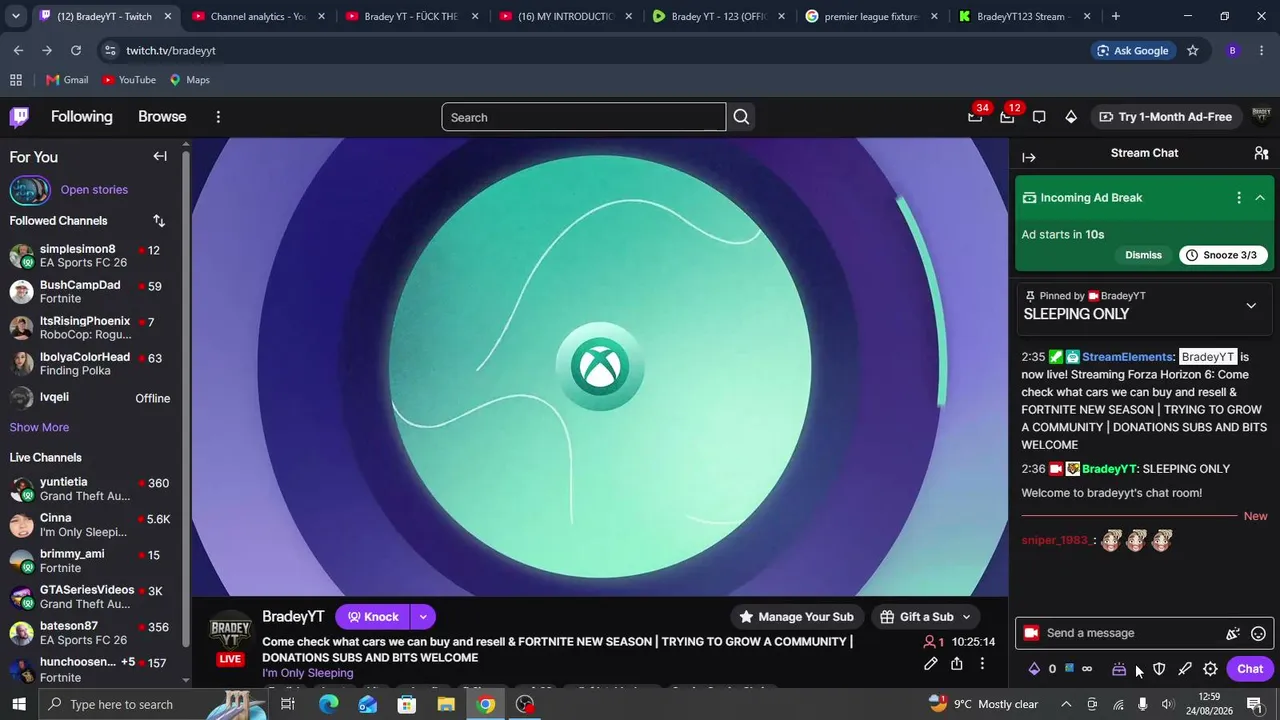Image resolution: width=1280 pixels, height=720 pixels.
Task: Click the Manage Your Sub button
Action: pyautogui.click(x=796, y=617)
